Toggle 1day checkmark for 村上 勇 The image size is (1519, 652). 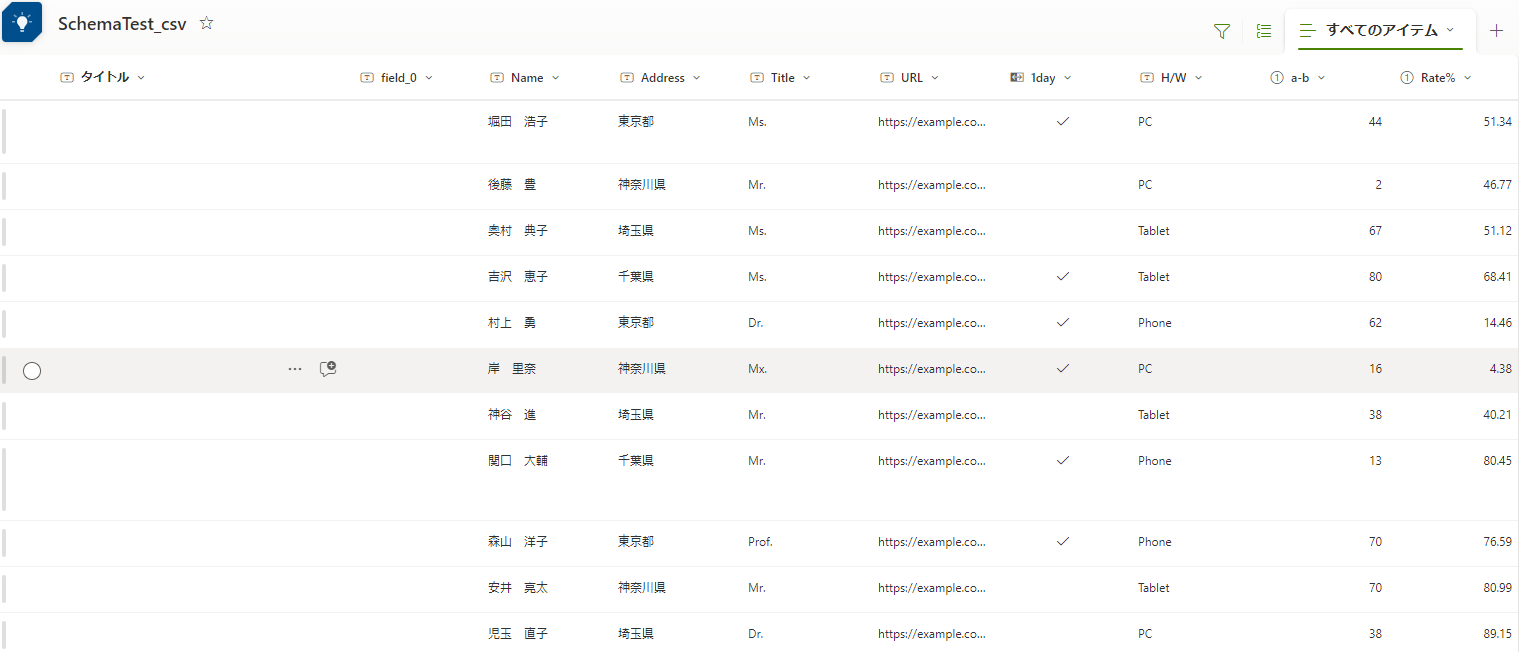(x=1063, y=322)
